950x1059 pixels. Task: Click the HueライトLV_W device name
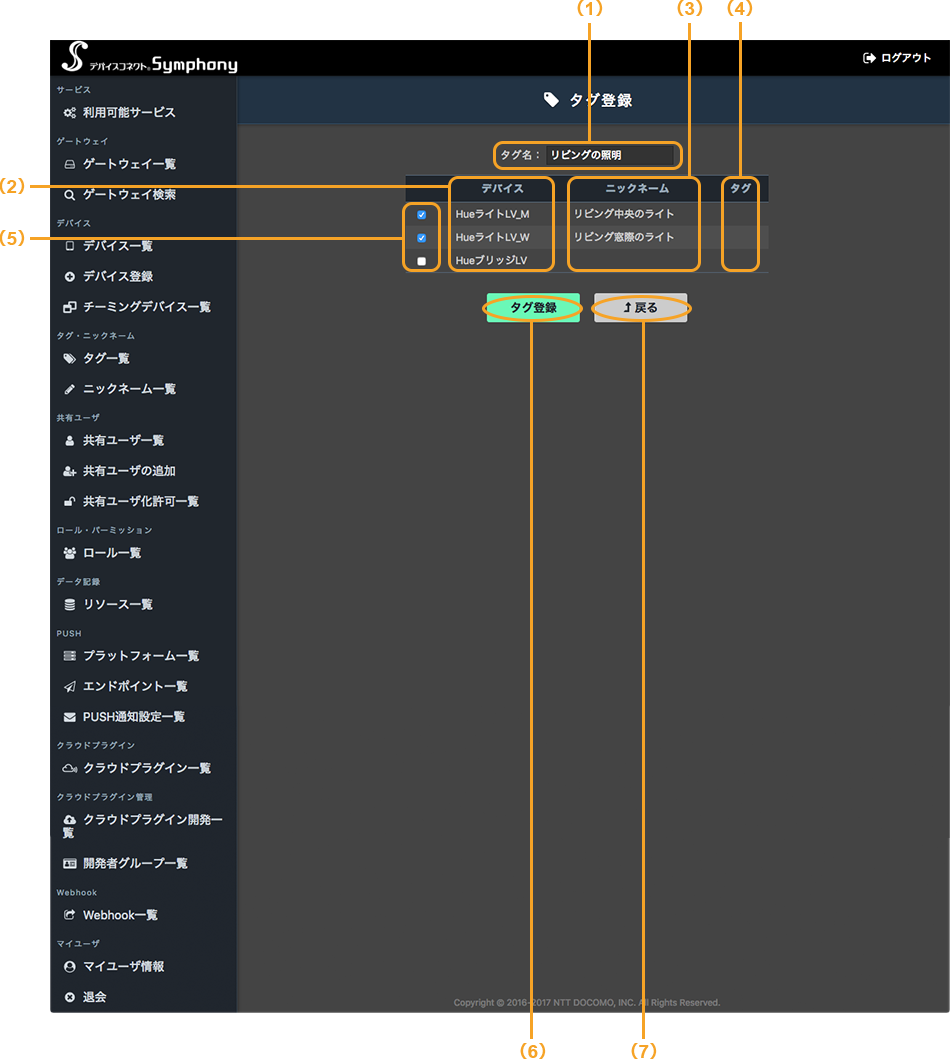tap(492, 238)
